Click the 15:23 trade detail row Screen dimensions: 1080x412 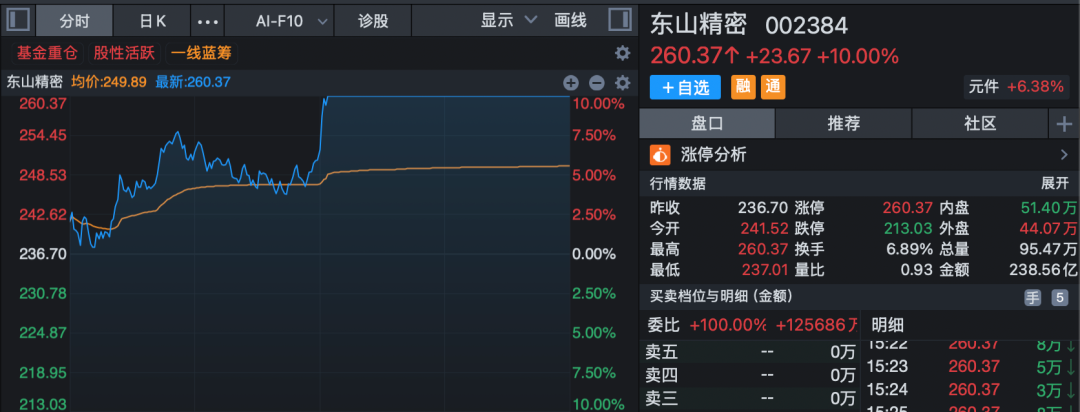coord(971,367)
